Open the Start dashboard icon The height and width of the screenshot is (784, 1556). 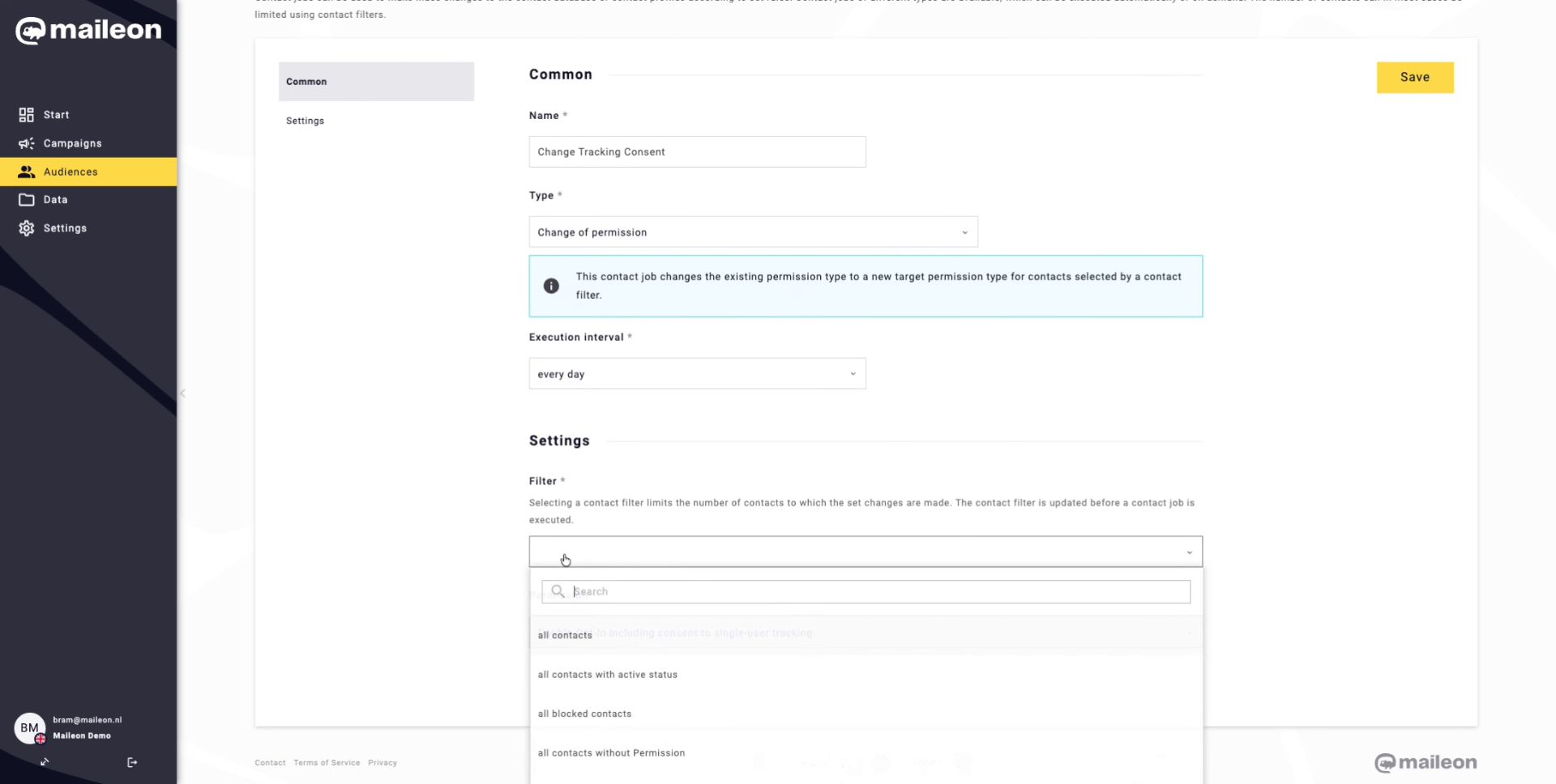pos(27,115)
